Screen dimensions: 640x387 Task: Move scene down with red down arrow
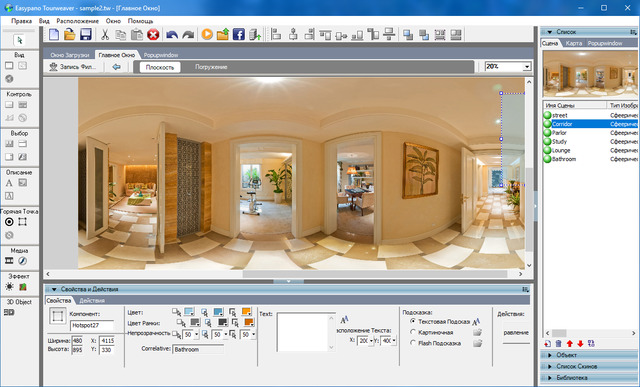[x=580, y=344]
